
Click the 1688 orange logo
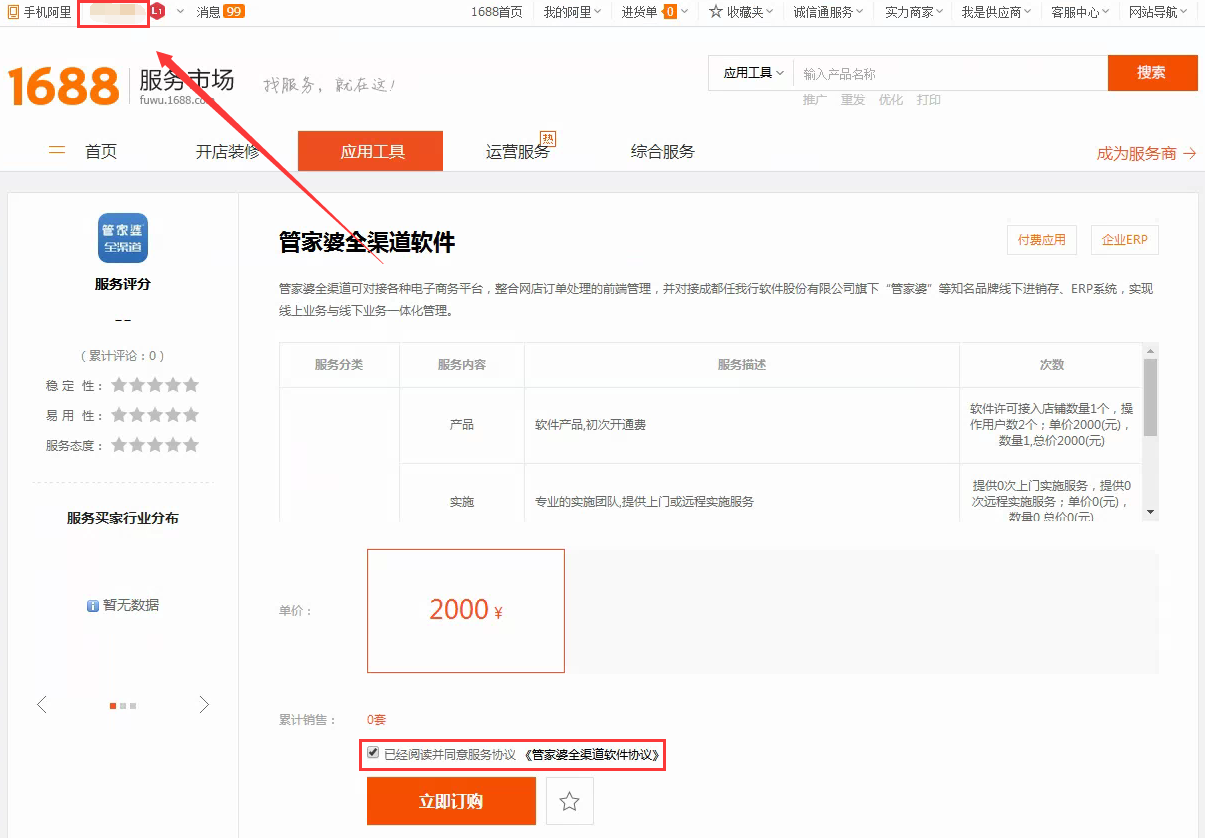pos(63,86)
